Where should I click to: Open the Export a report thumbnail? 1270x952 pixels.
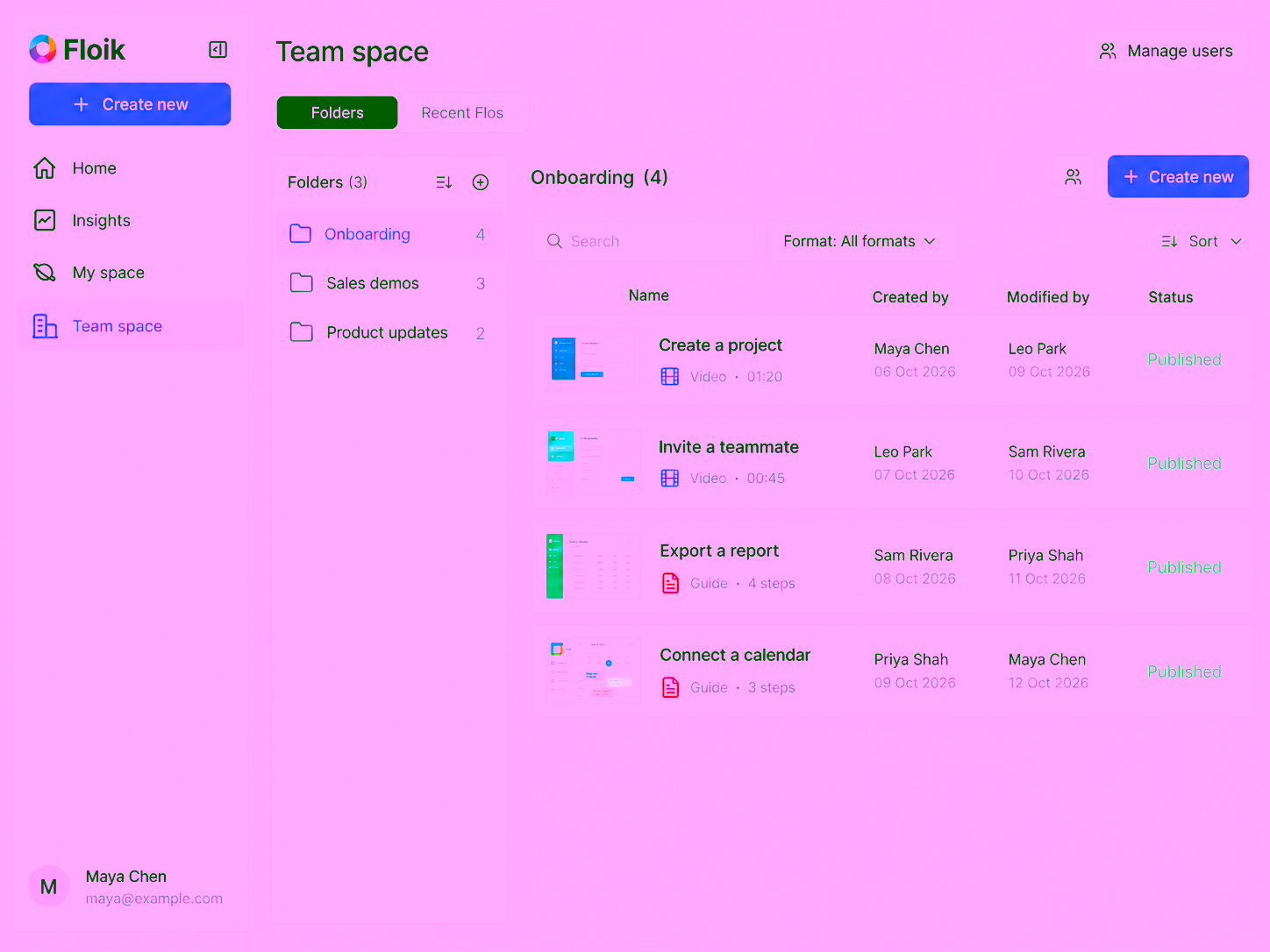(593, 566)
